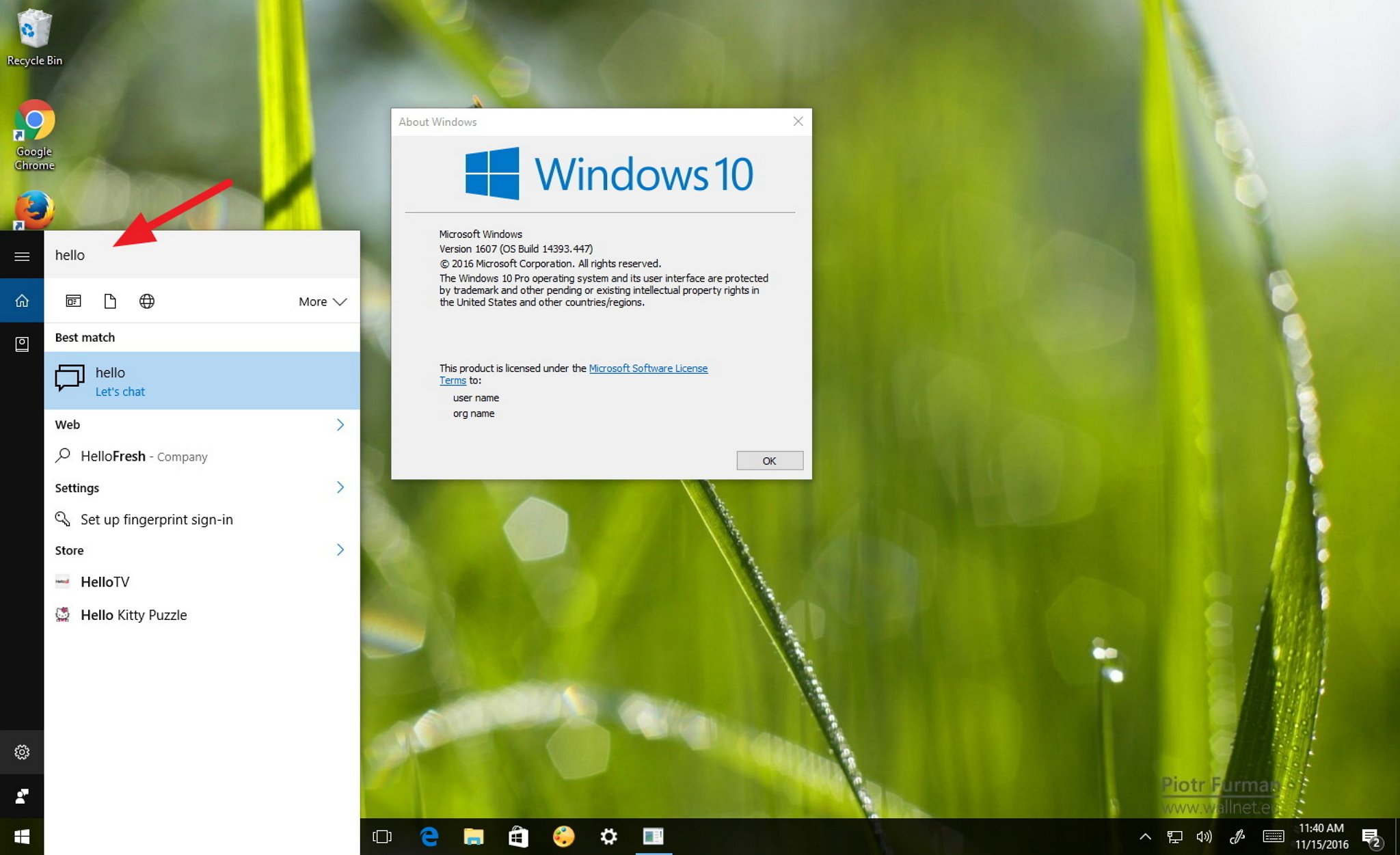Show hidden system tray icons

click(x=1145, y=837)
